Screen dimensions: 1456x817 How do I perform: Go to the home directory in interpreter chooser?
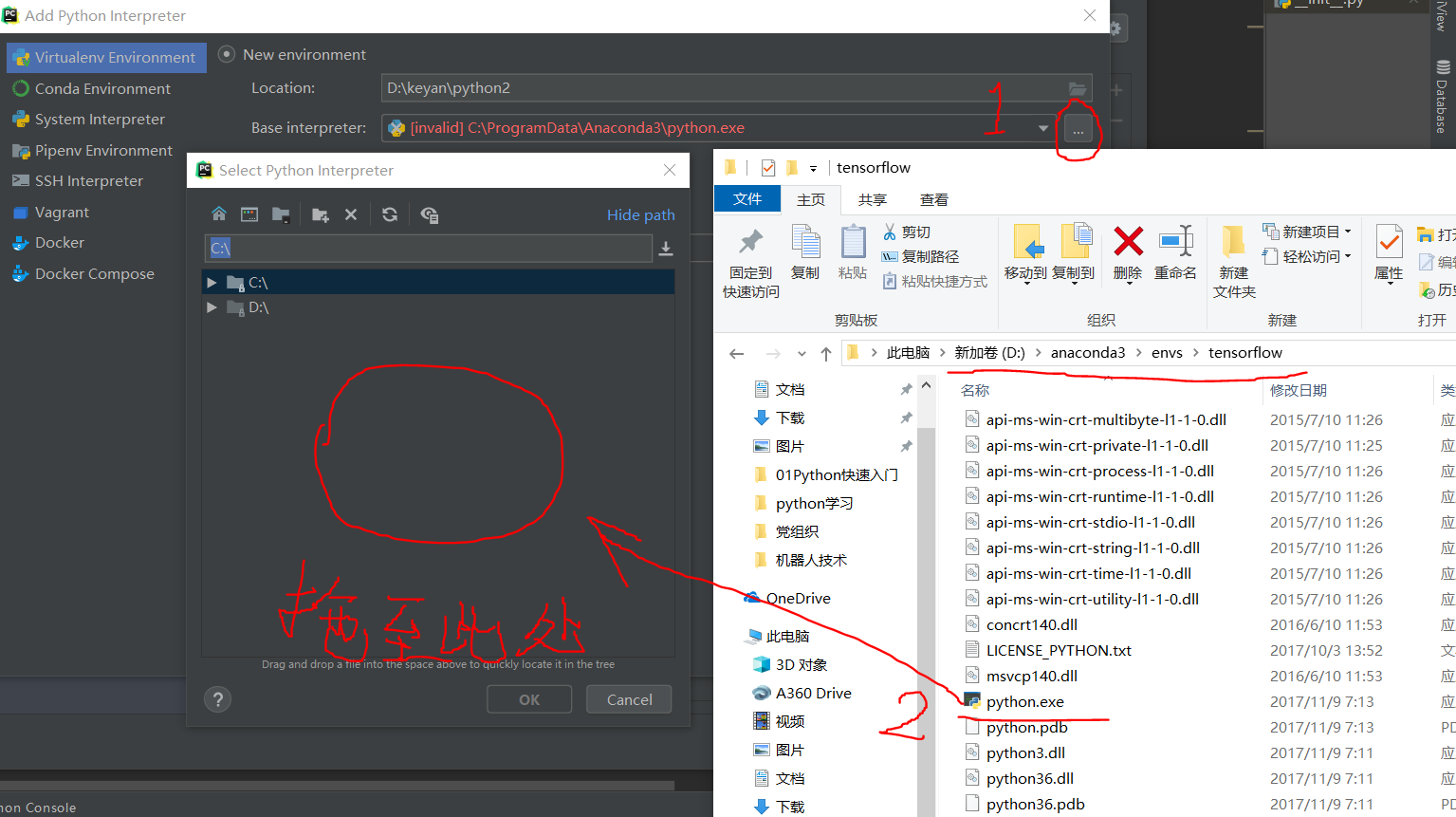219,214
